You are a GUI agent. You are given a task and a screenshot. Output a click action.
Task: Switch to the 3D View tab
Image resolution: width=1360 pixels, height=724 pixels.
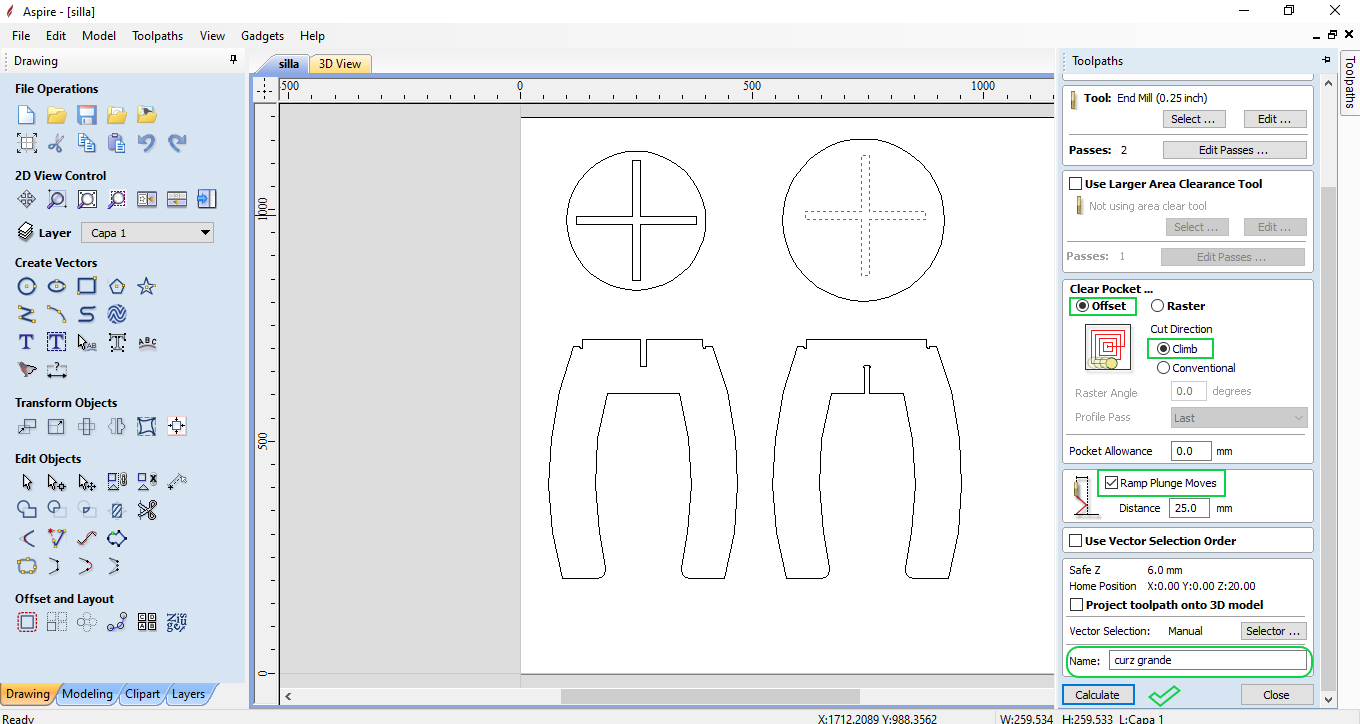[340, 64]
